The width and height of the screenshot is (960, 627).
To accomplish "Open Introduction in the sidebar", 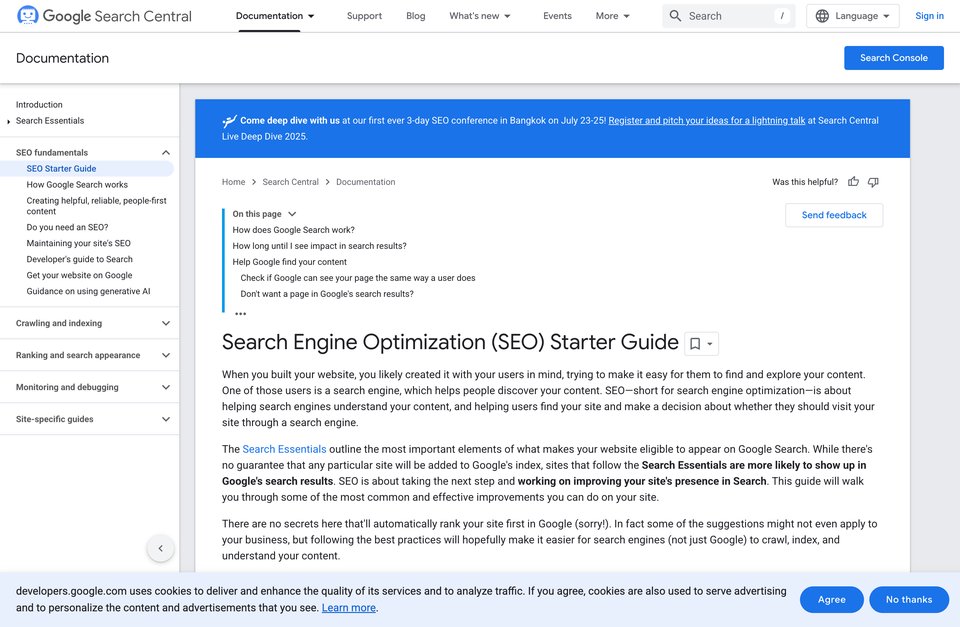I will click(39, 105).
